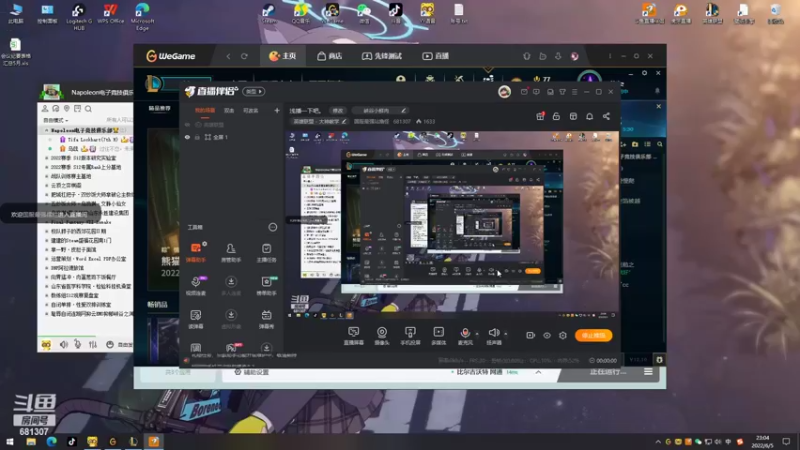Open the 山东省医学科学院 channel row
This screenshot has height=450, width=800.
tap(91, 286)
